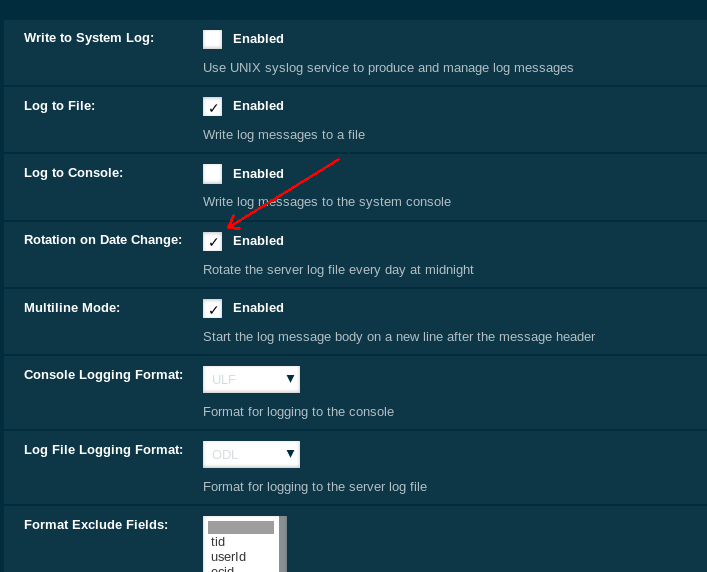The height and width of the screenshot is (572, 707).
Task: Uncheck the Log to File checkbox
Action: (x=212, y=106)
